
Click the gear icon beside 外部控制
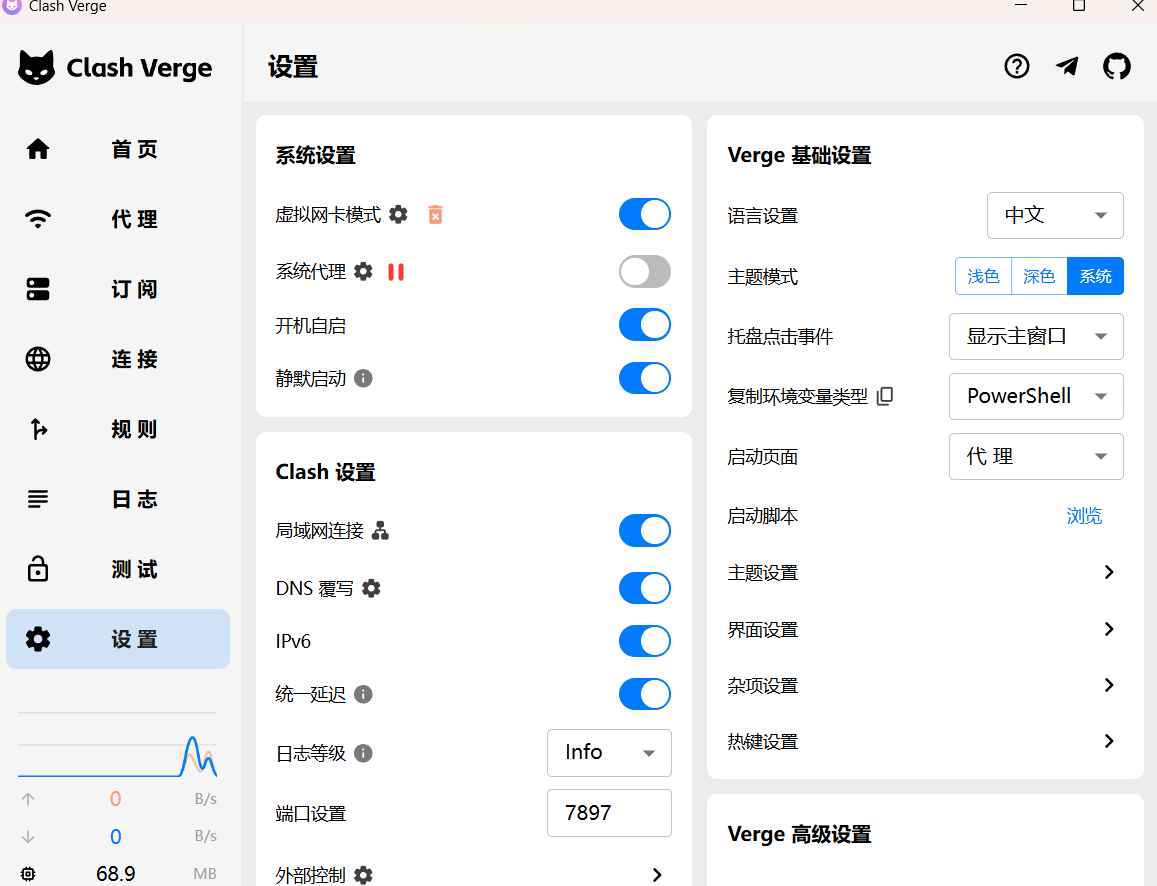[x=363, y=875]
